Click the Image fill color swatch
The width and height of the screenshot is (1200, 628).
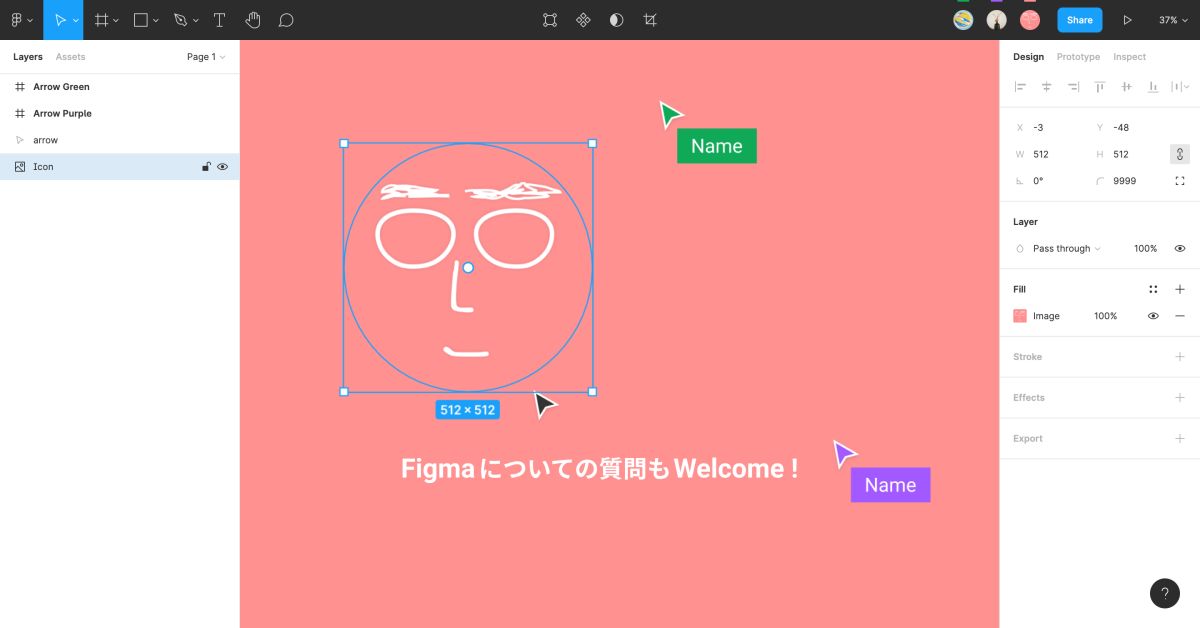click(1018, 315)
